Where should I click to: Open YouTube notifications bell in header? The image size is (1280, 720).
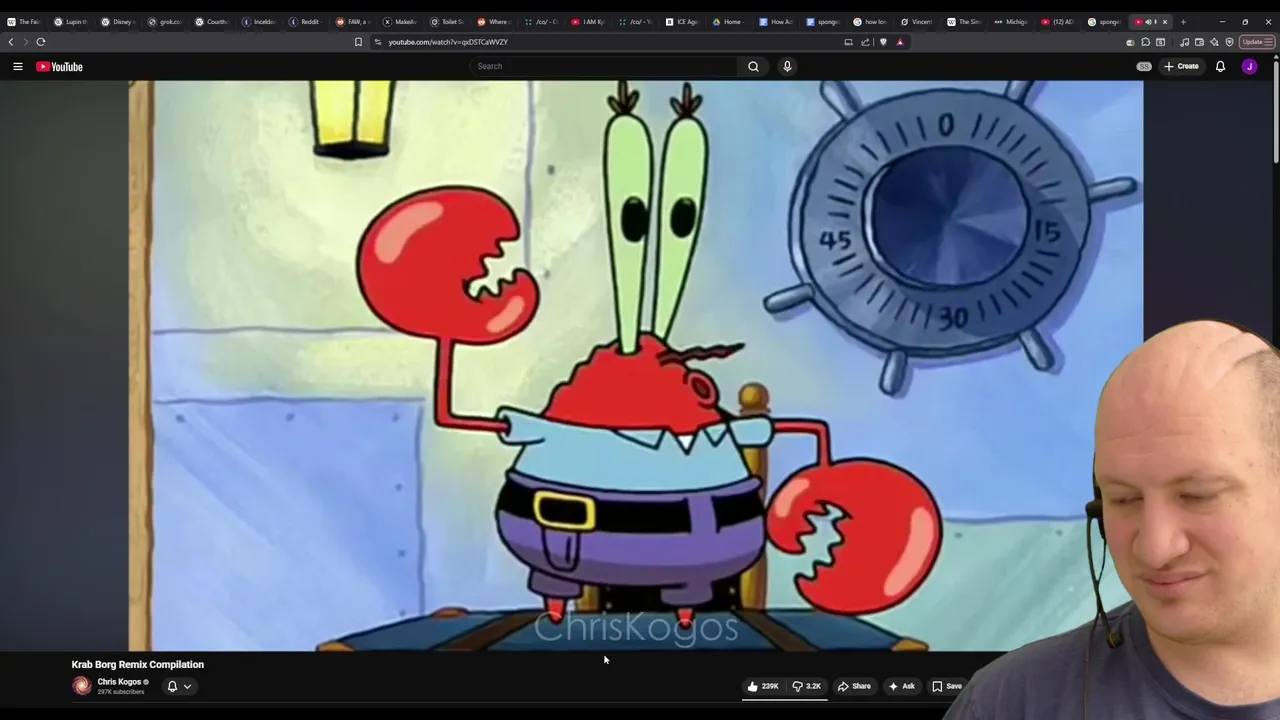(1220, 66)
